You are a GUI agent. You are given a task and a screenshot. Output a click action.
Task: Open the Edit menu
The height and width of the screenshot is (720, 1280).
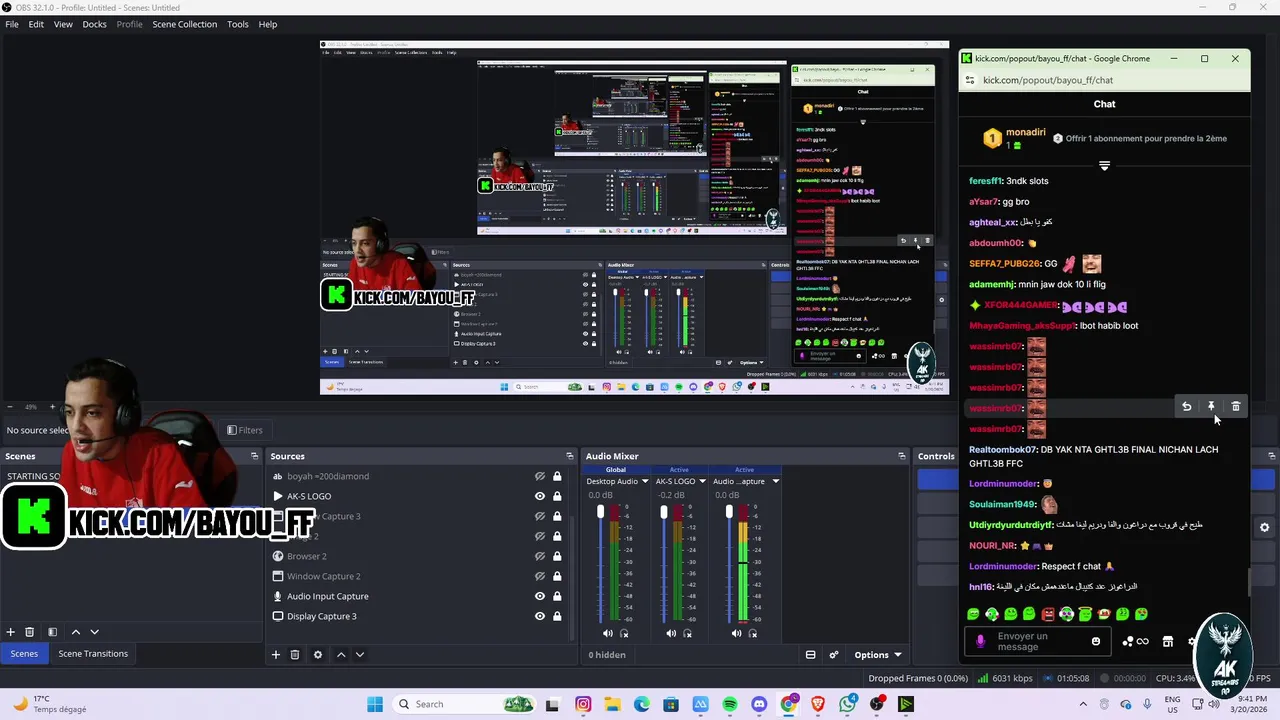coord(36,24)
